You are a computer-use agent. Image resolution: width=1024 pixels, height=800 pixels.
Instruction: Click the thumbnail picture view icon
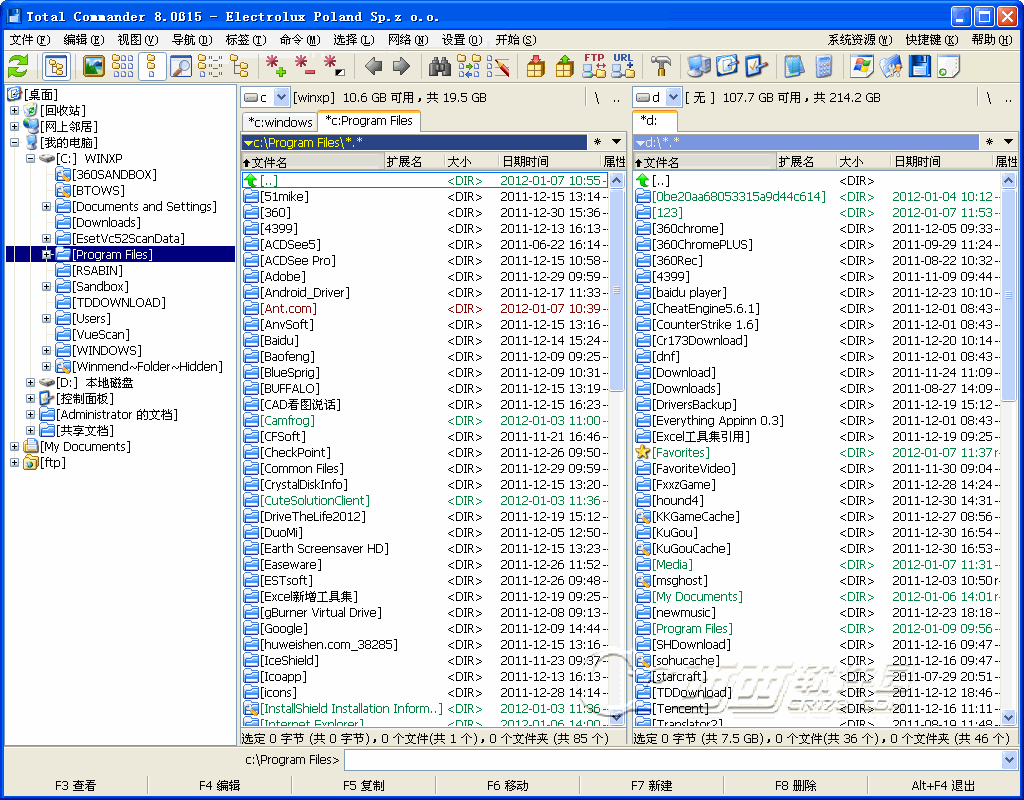coord(93,66)
